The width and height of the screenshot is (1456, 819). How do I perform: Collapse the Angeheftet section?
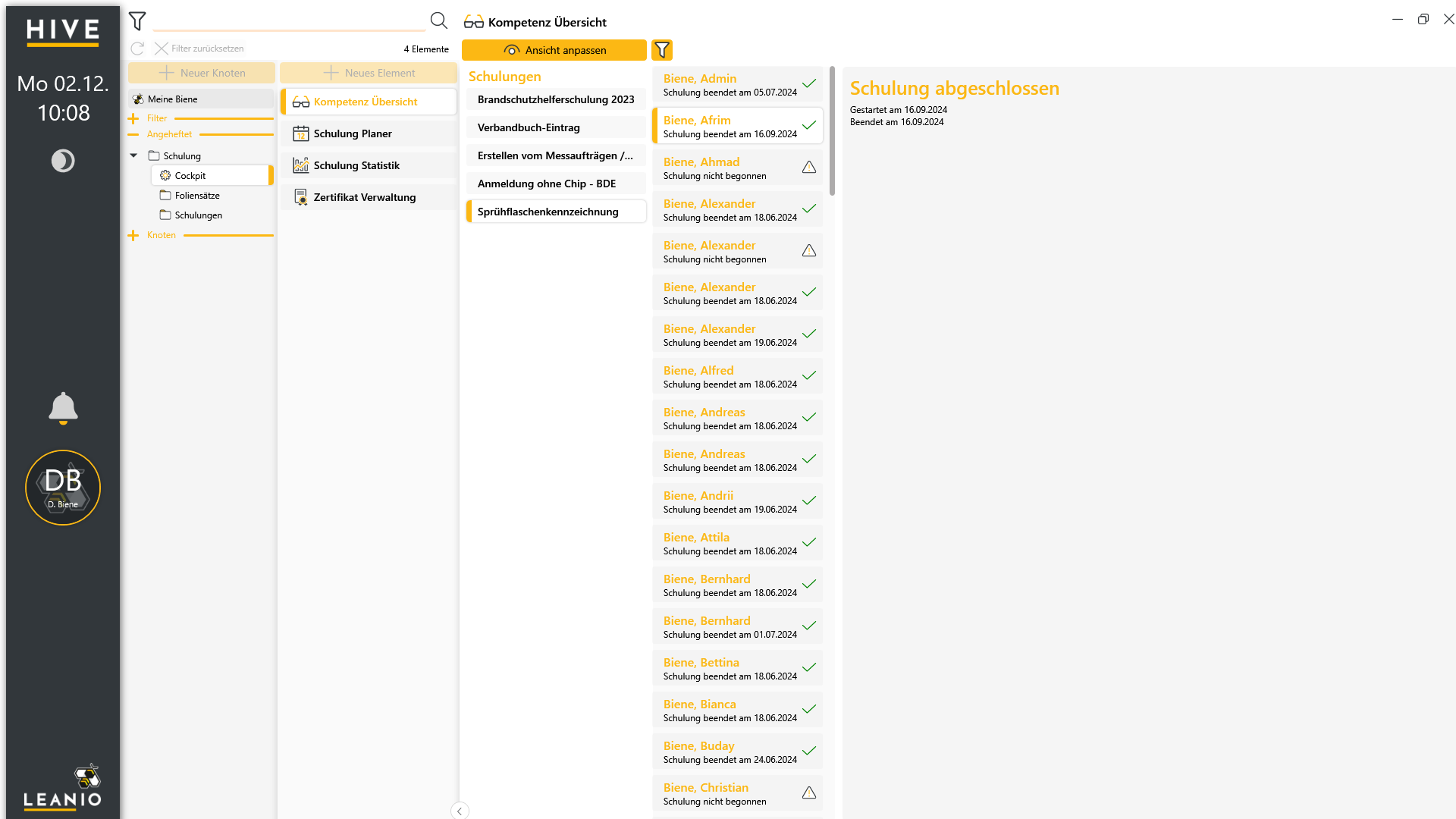(133, 134)
